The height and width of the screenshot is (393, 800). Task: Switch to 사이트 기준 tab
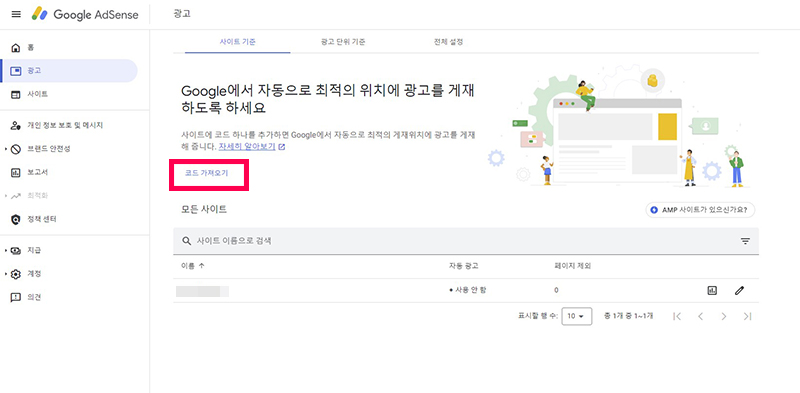point(237,42)
